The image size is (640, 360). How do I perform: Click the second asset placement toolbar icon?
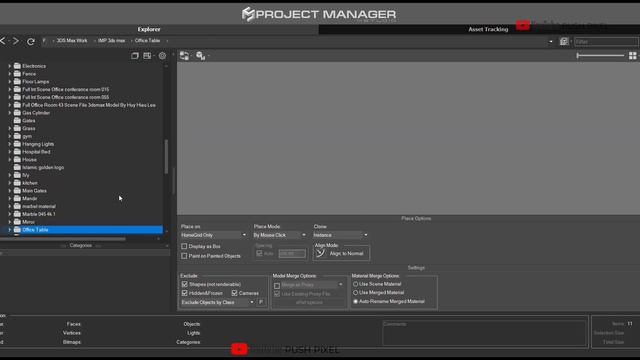click(200, 56)
